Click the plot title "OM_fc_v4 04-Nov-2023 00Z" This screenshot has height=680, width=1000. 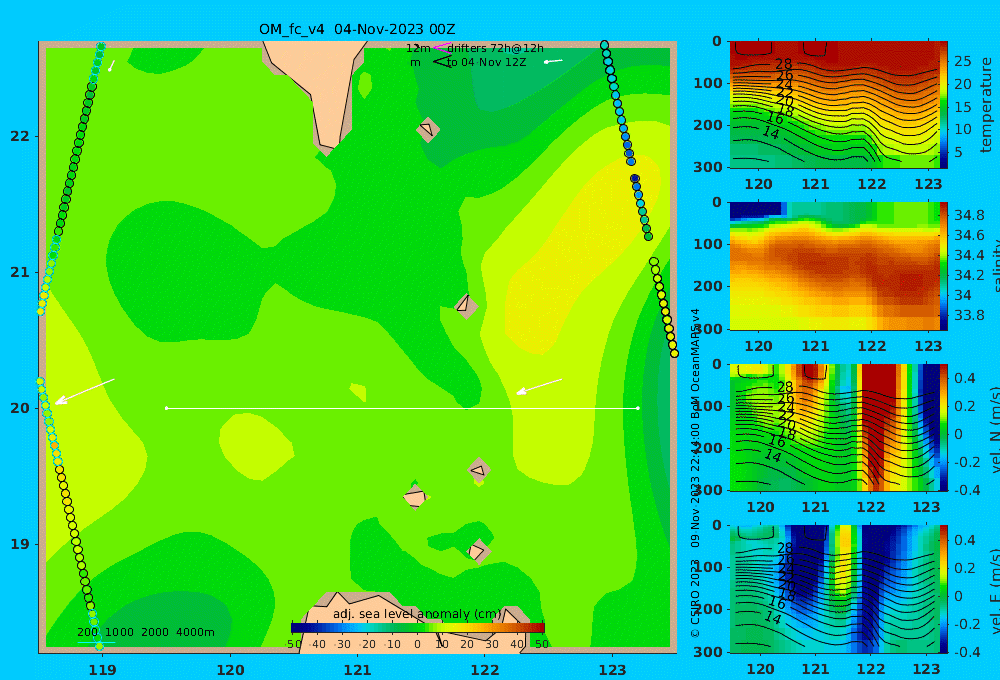357,29
